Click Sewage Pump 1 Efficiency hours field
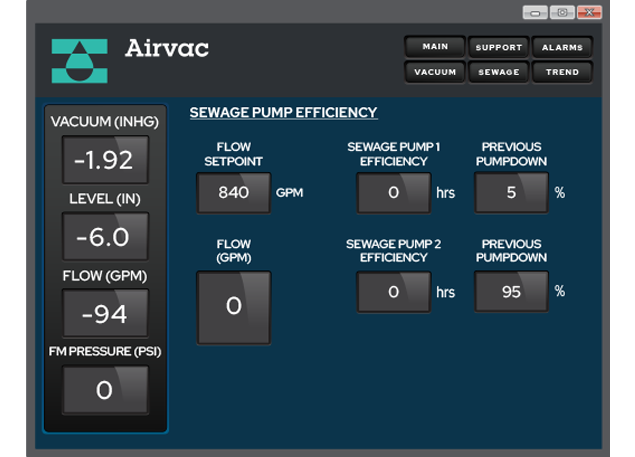Screen dimensions: 635x457 tap(393, 192)
